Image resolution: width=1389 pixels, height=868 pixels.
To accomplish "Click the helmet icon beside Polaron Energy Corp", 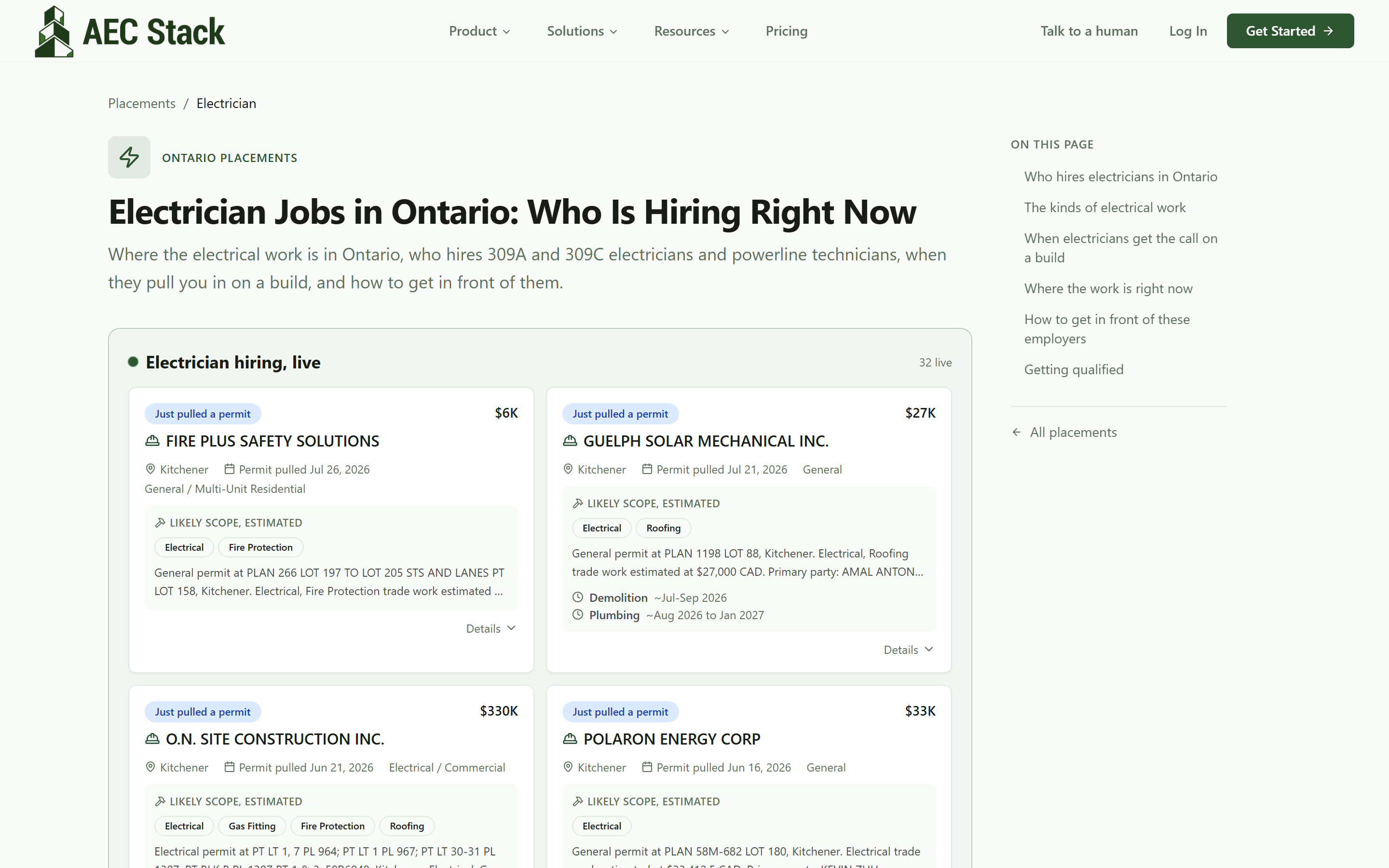I will [x=570, y=739].
